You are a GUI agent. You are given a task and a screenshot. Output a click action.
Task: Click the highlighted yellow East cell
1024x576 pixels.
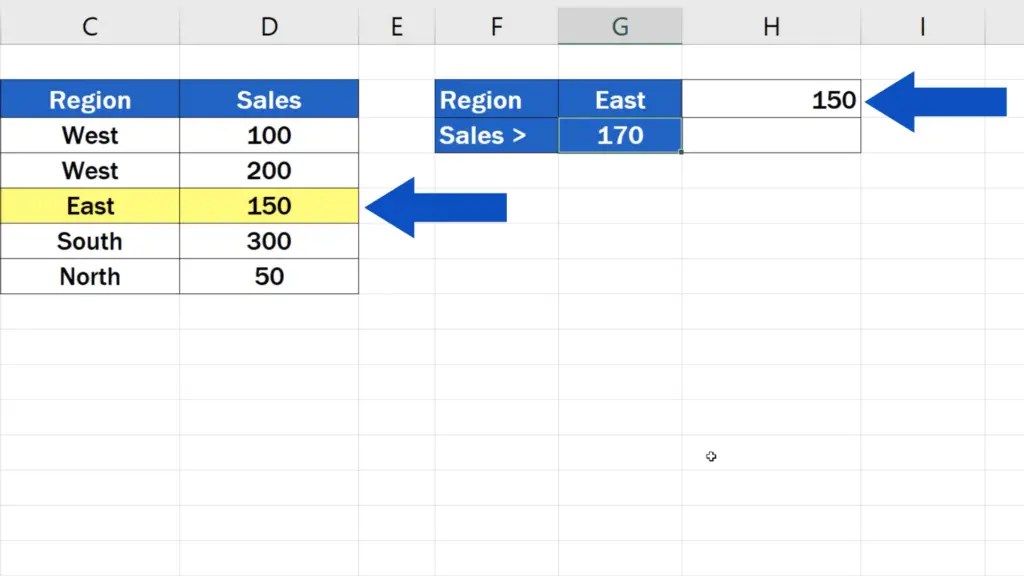[x=89, y=206]
